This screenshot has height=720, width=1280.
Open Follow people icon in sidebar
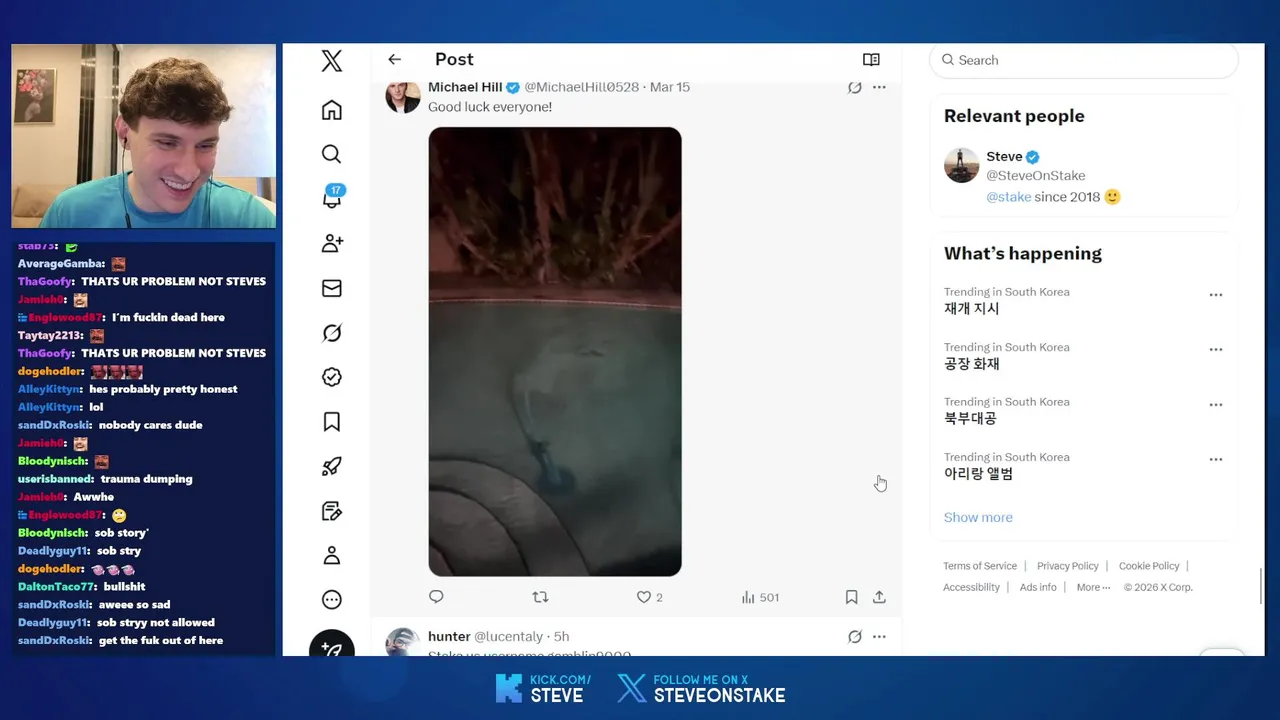332,243
